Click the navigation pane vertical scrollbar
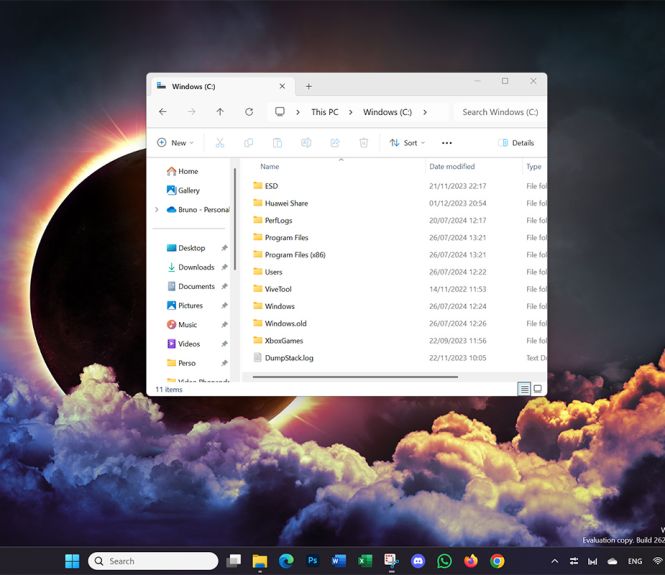Screen dimensions: 665x575 tap(235, 219)
